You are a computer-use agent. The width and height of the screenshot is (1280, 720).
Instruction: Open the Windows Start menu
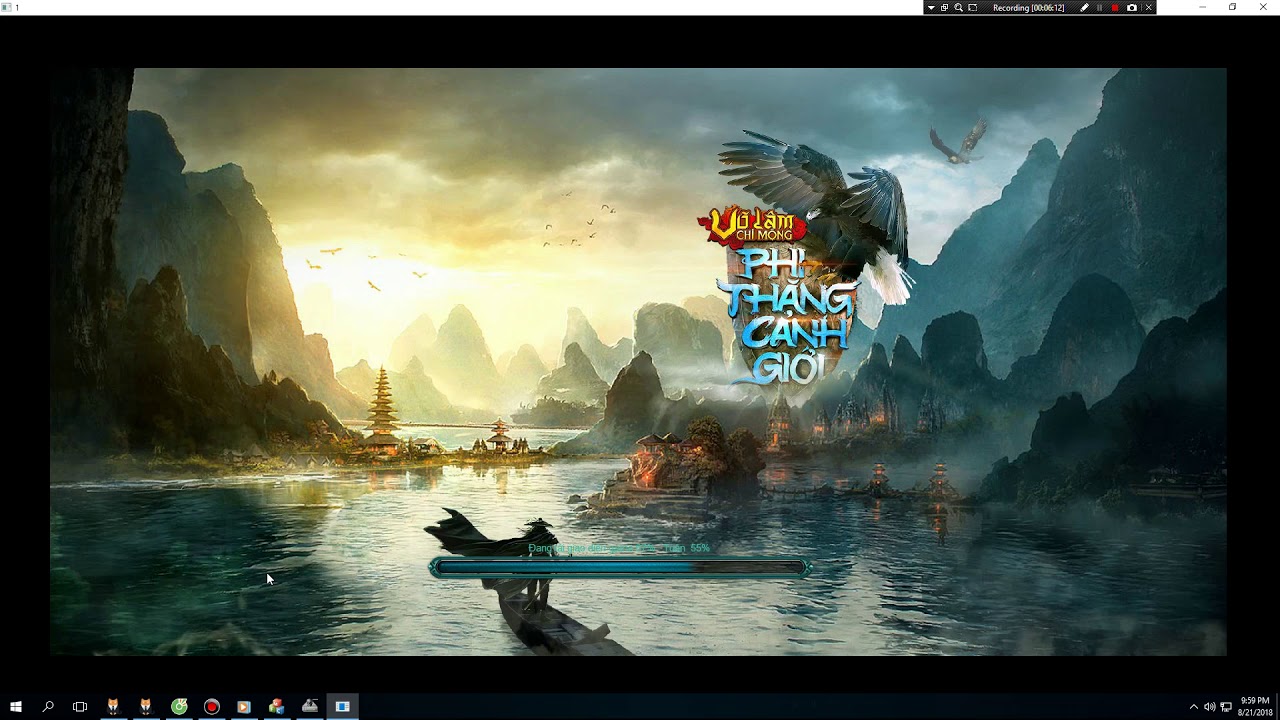(x=16, y=706)
